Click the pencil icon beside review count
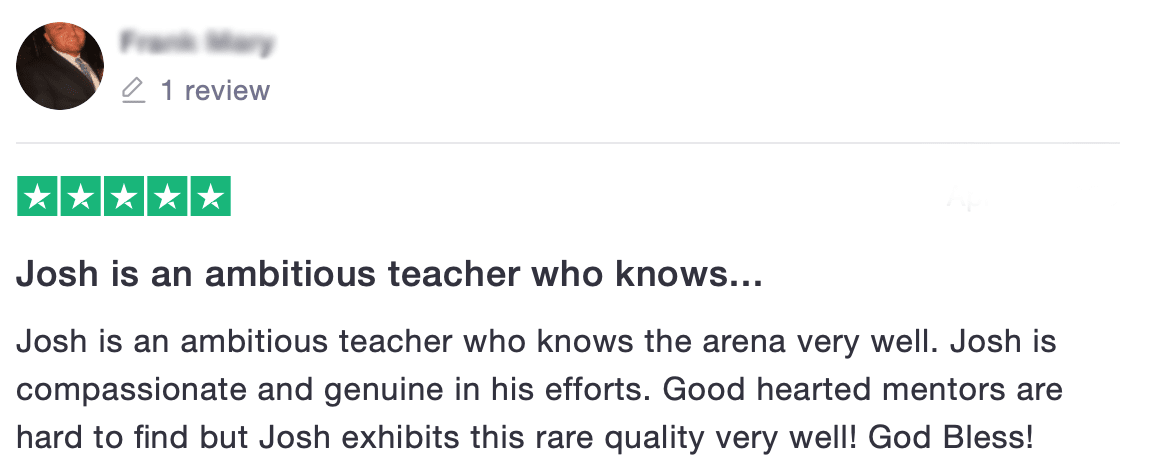 (133, 91)
